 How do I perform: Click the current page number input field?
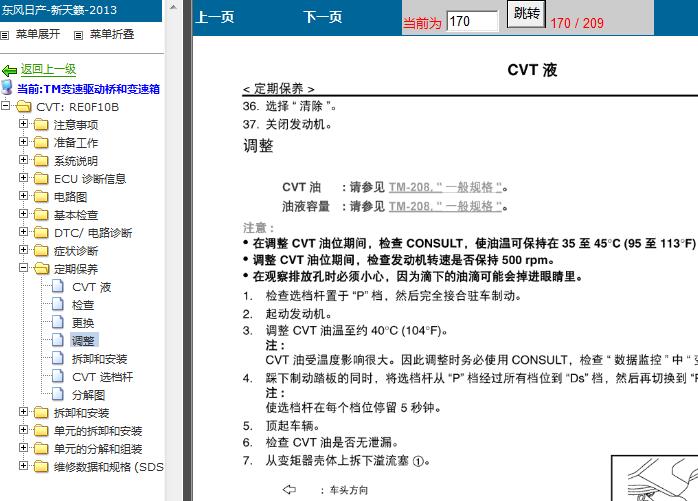click(x=472, y=21)
